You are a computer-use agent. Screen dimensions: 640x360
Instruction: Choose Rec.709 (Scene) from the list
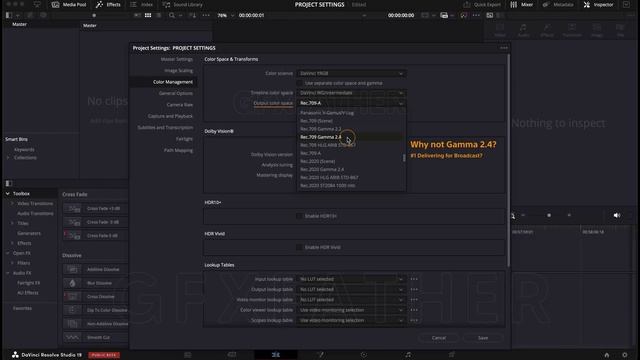point(316,121)
